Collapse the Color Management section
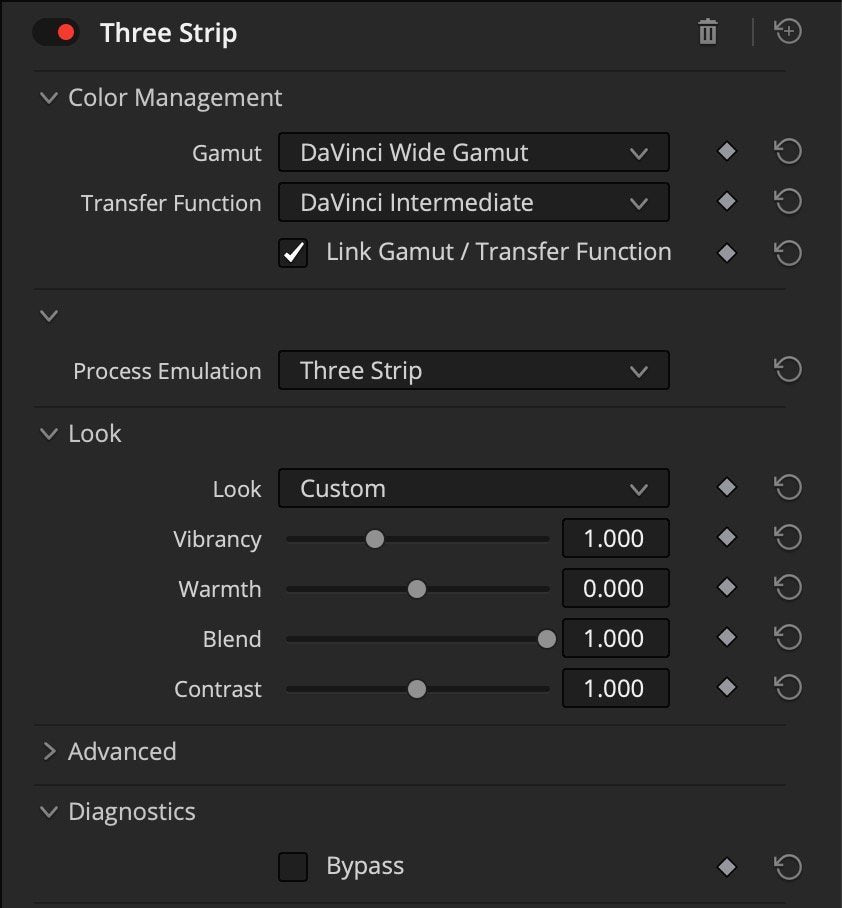Screen dimensions: 842x908 [49, 97]
